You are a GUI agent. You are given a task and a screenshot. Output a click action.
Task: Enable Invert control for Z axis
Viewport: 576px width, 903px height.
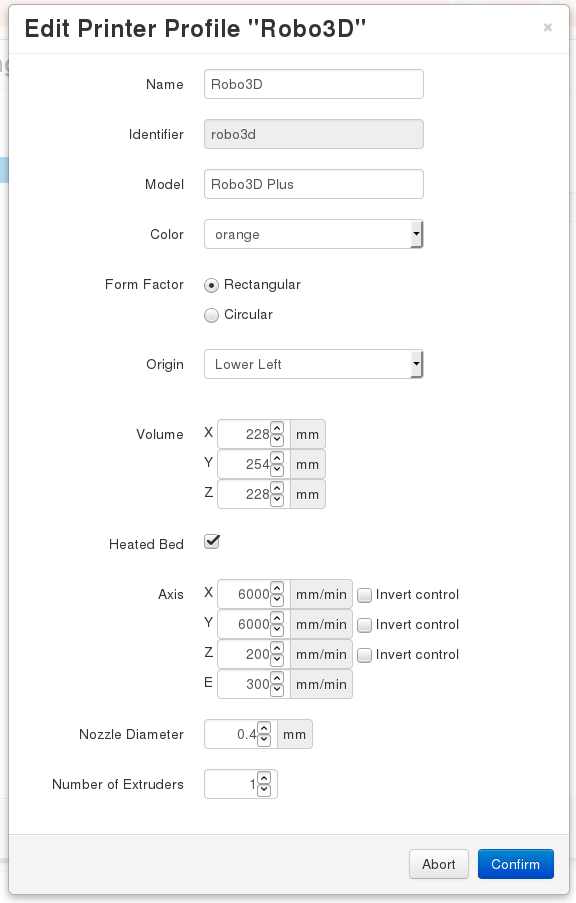[365, 655]
